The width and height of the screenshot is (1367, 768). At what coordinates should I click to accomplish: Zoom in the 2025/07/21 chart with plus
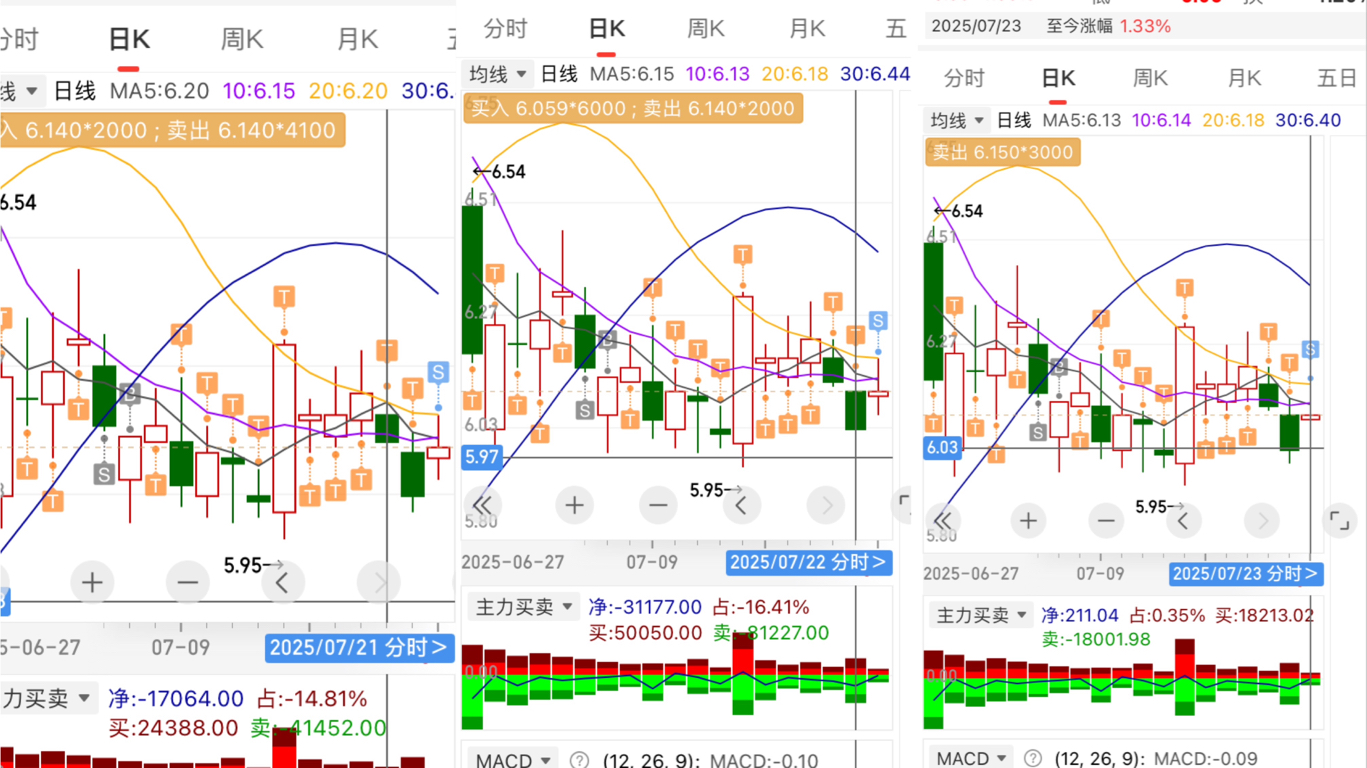point(92,582)
